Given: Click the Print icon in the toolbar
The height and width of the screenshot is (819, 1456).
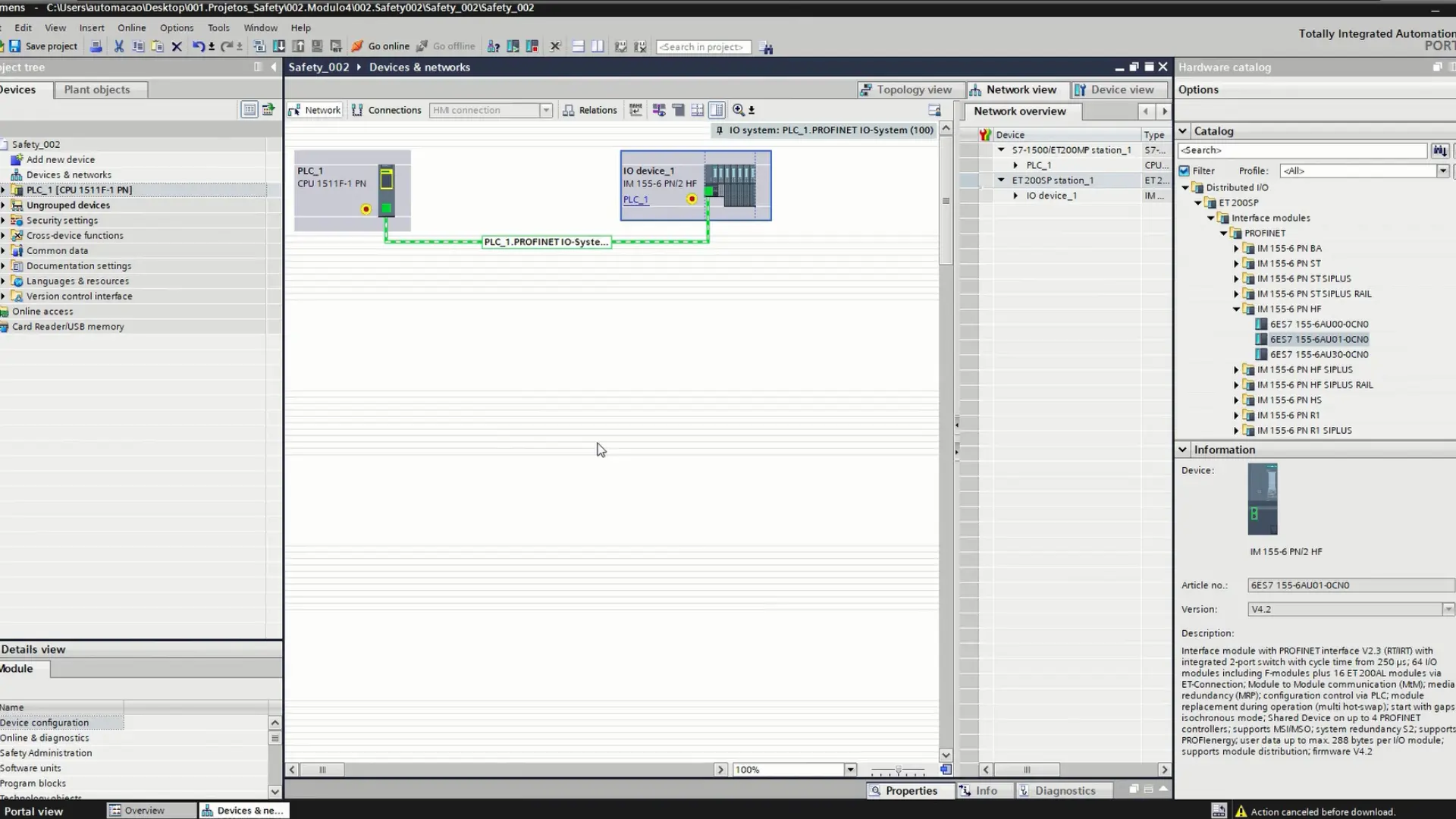Looking at the screenshot, I should coord(96,46).
